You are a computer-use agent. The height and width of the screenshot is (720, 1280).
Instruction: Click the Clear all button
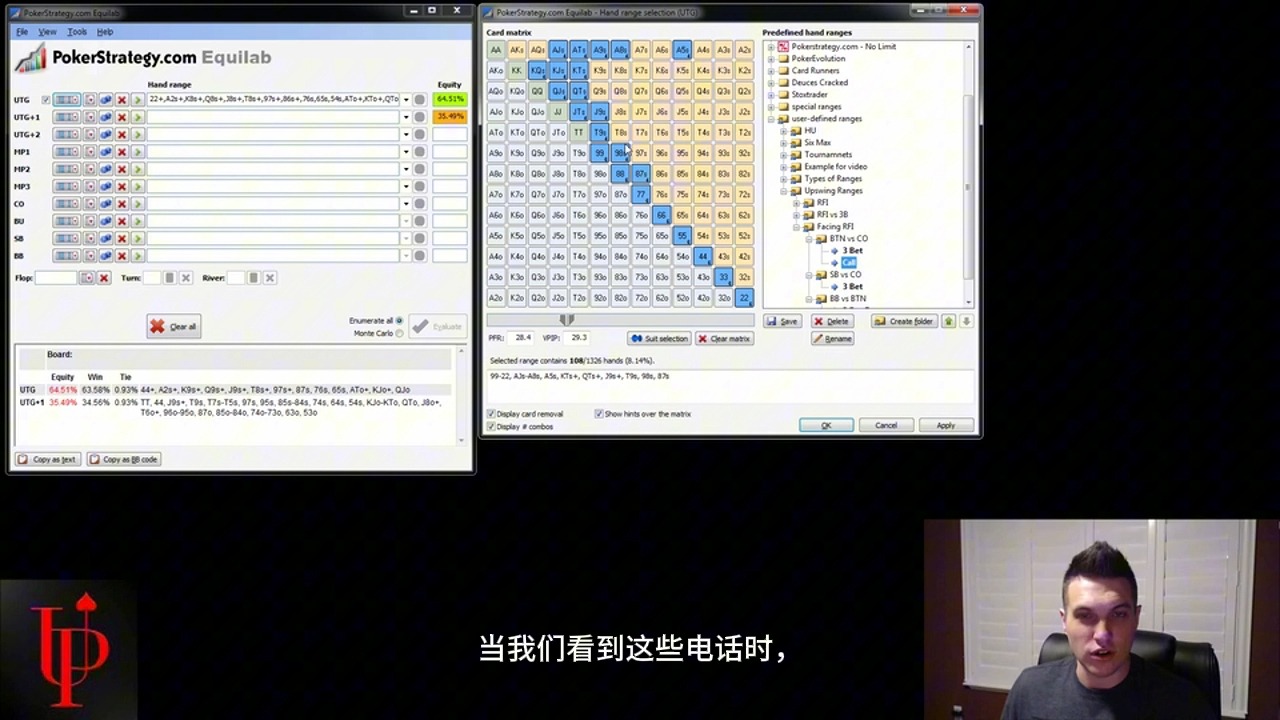[x=174, y=326]
